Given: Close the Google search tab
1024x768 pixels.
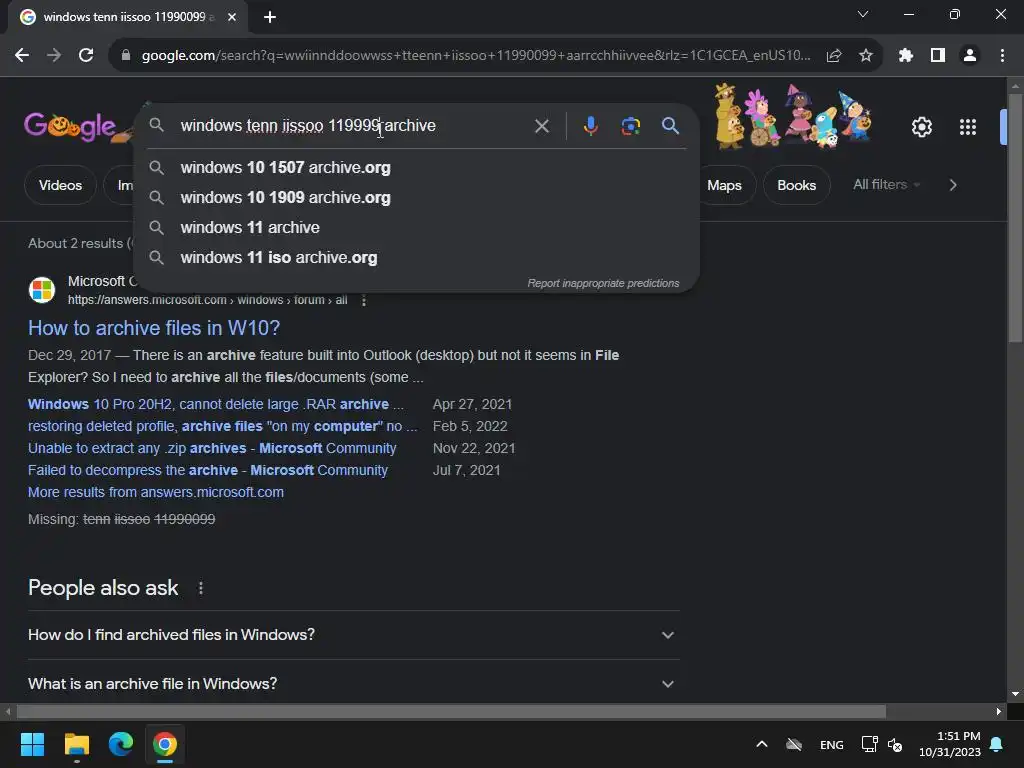Looking at the screenshot, I should (x=232, y=17).
